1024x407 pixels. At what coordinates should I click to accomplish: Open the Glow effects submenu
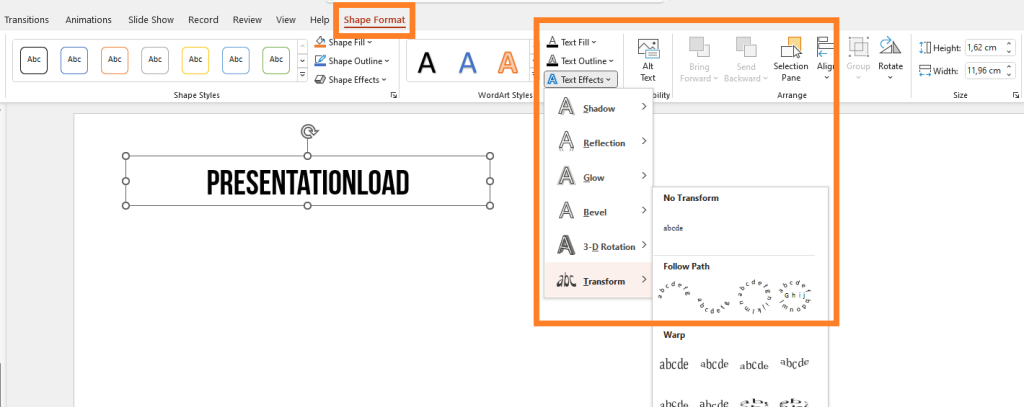(598, 178)
